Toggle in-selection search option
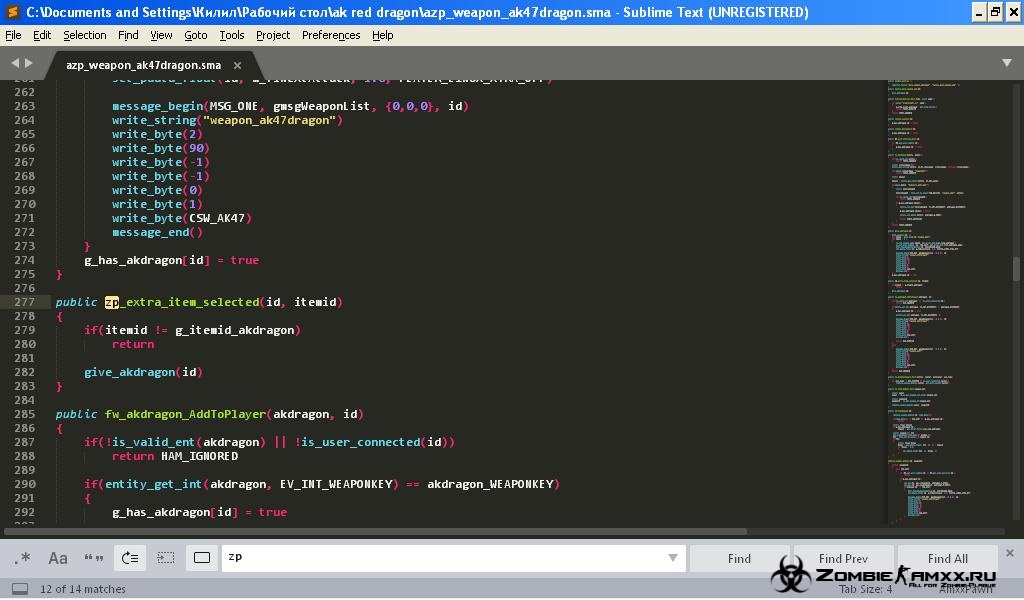1024x600 pixels. tap(166, 558)
